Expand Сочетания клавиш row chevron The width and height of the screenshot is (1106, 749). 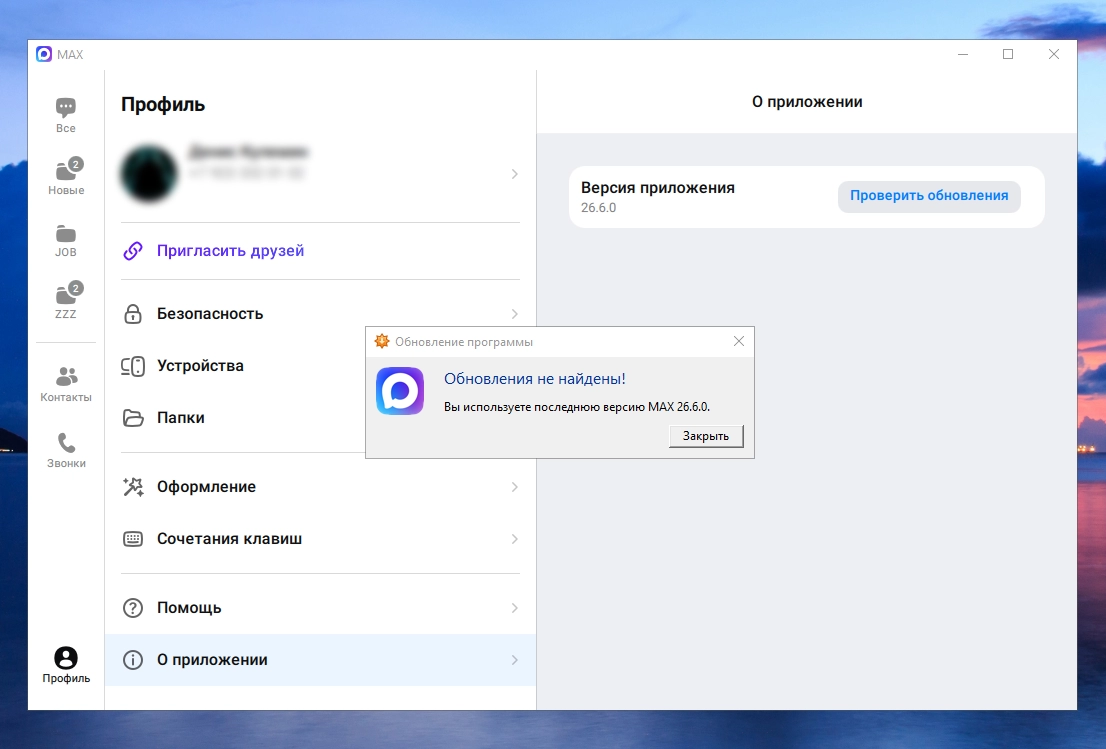click(514, 539)
